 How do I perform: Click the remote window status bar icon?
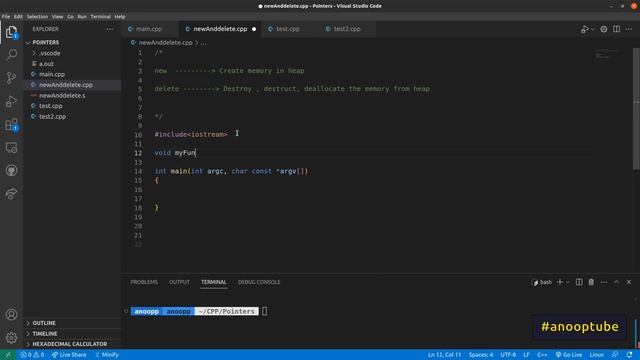[x=8, y=355]
